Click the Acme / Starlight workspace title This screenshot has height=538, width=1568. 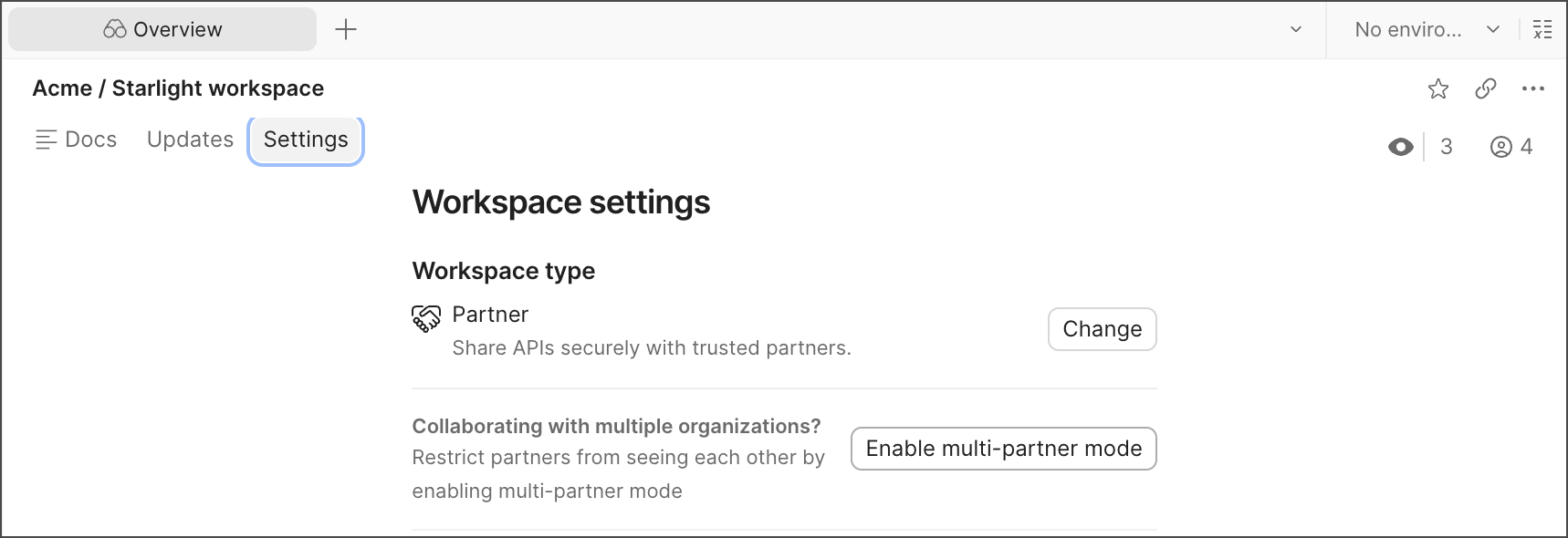click(178, 88)
